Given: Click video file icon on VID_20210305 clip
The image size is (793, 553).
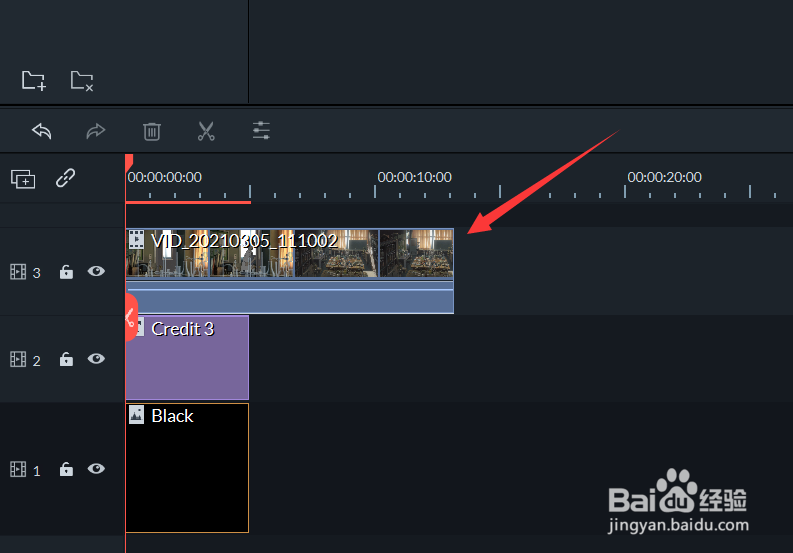Looking at the screenshot, I should pyautogui.click(x=137, y=239).
